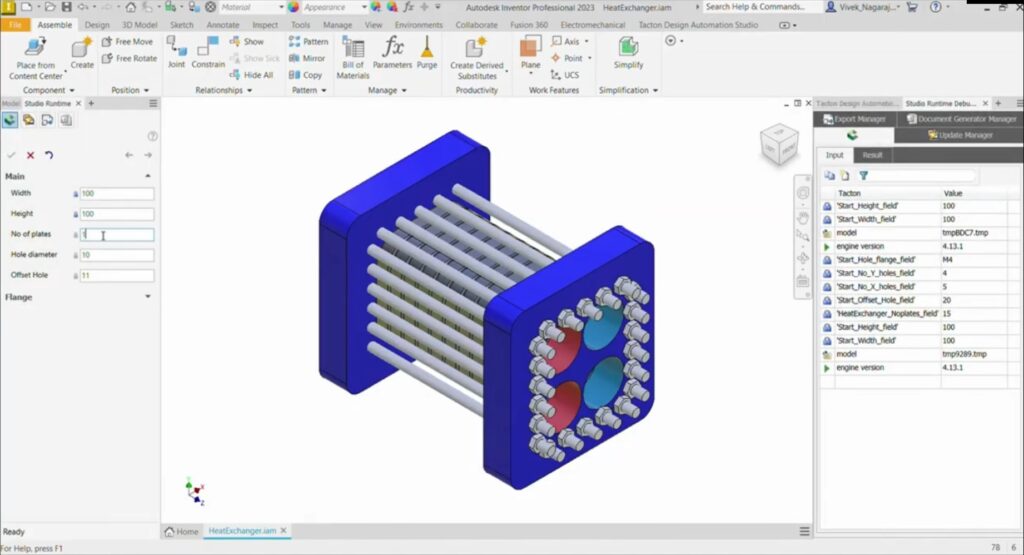This screenshot has width=1024, height=555.
Task: Toggle lock icon beside Width field
Action: (75, 194)
